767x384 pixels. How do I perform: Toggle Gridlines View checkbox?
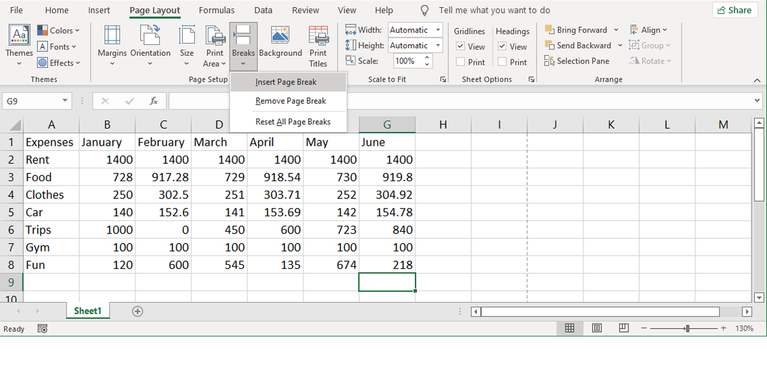coord(460,46)
